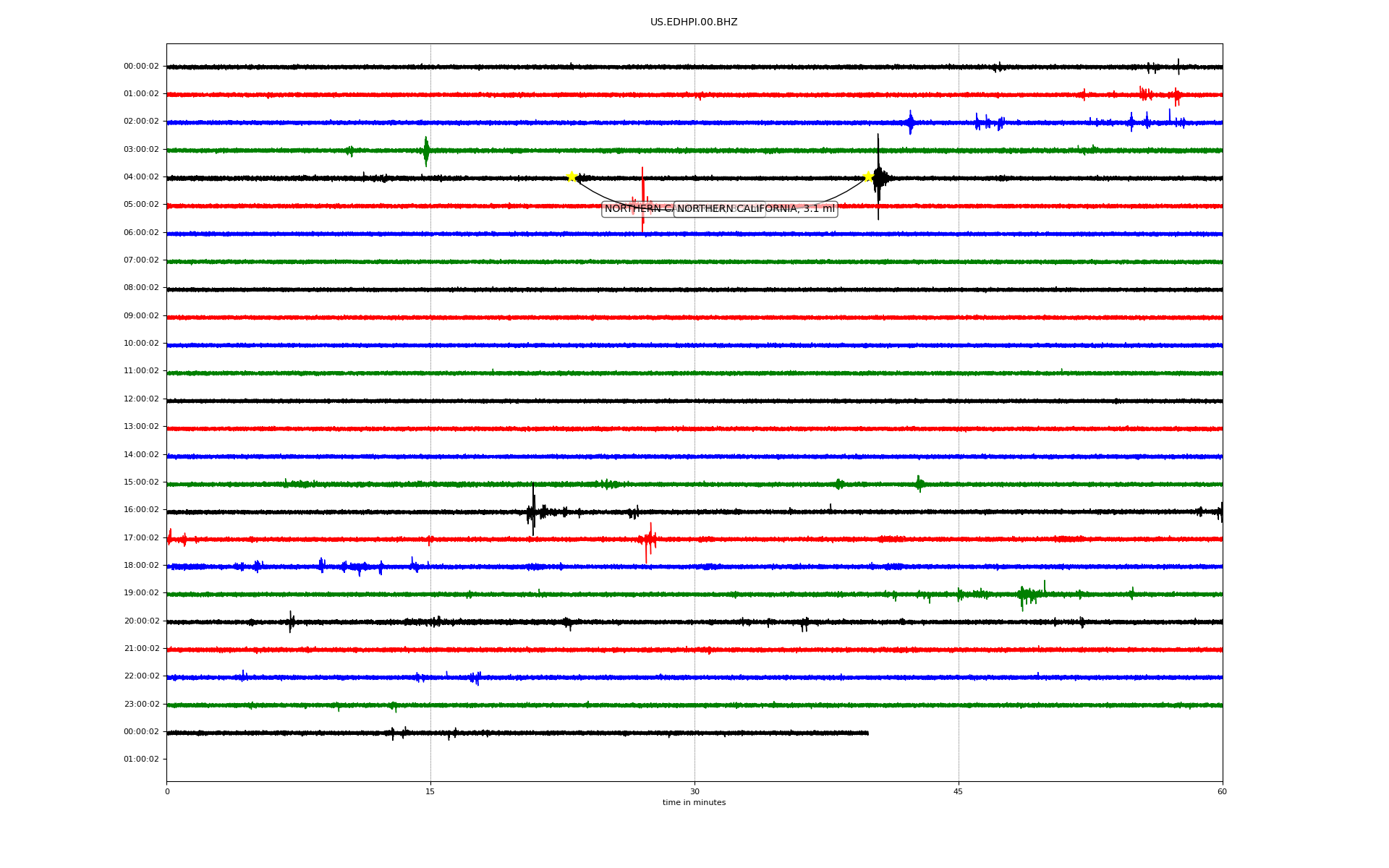Image resolution: width=1389 pixels, height=868 pixels.
Task: Select the 04:00:02 trace time label
Action: point(141,177)
